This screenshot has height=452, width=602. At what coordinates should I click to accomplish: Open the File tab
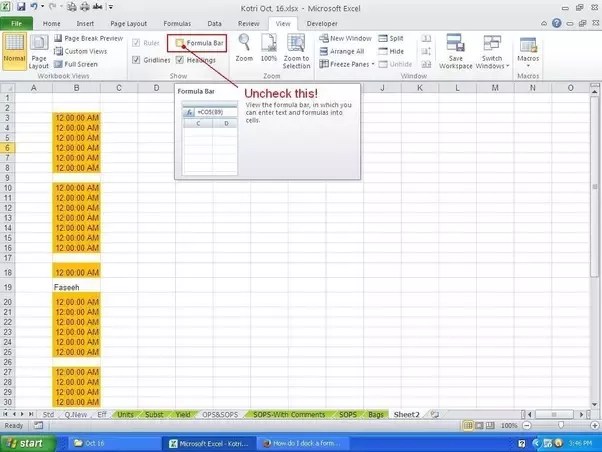pos(17,23)
